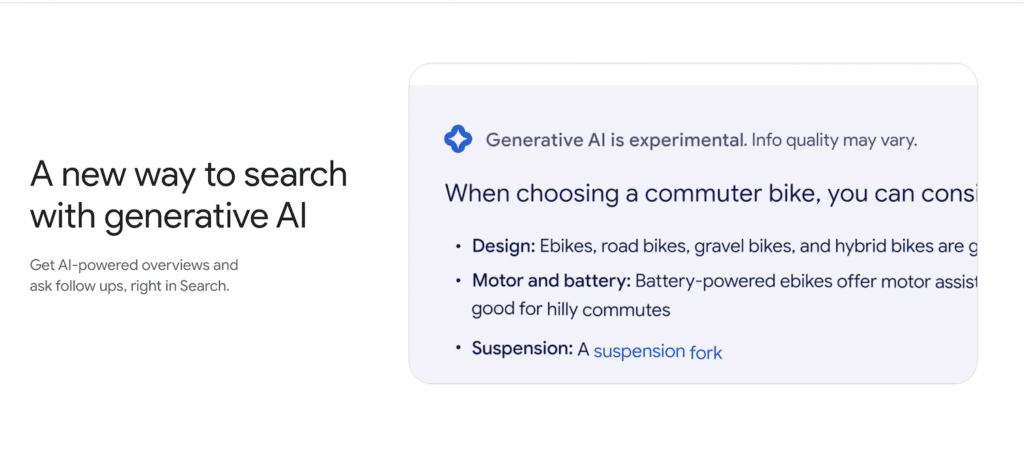Viewport: 1024px width, 461px height.
Task: Click the bold Suspension label
Action: click(522, 349)
